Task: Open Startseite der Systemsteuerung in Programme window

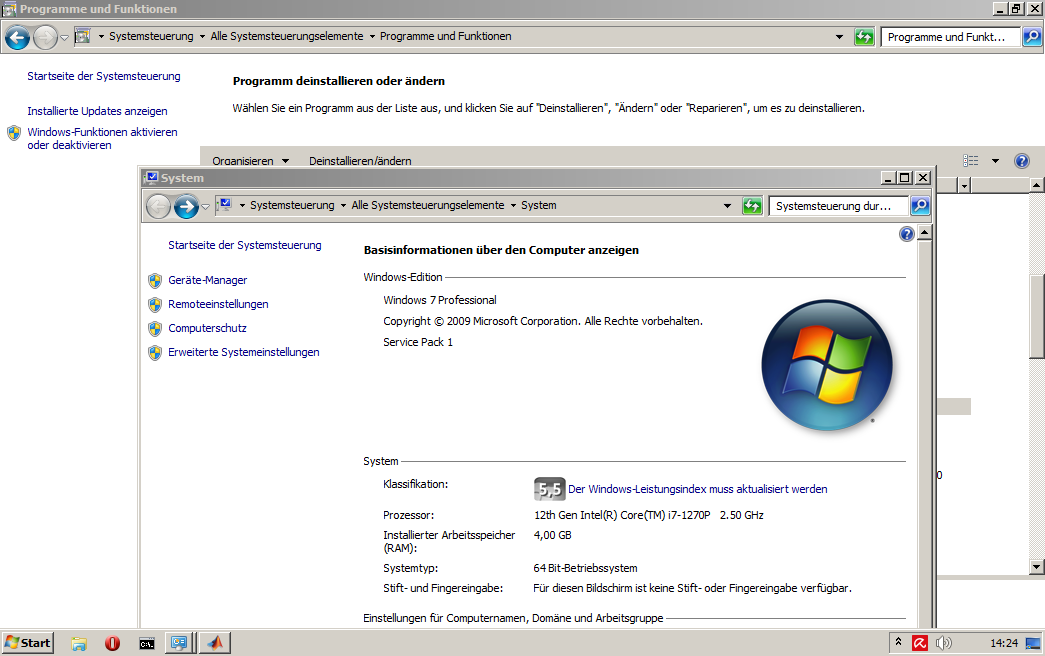Action: coord(103,76)
